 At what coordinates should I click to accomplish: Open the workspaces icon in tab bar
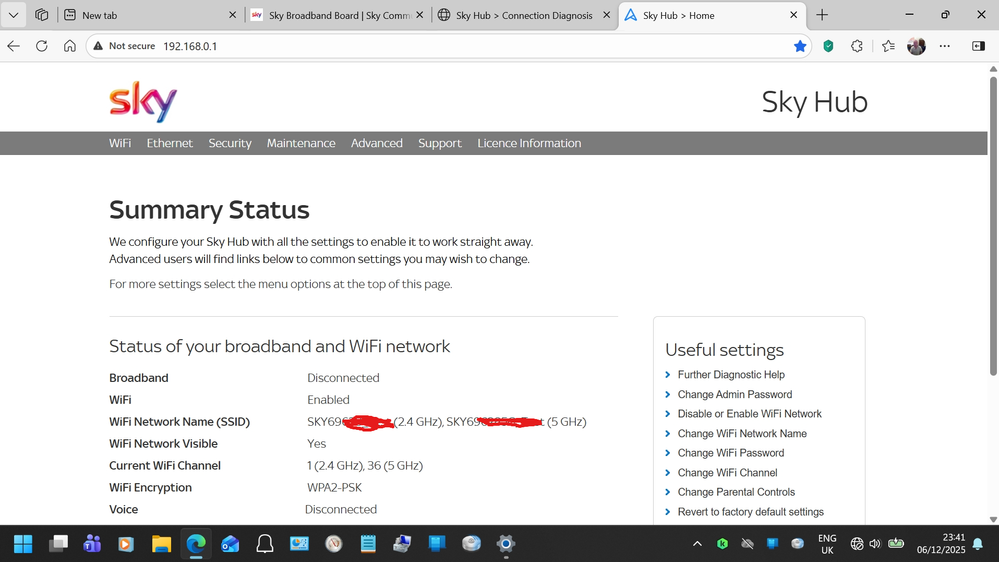point(41,15)
